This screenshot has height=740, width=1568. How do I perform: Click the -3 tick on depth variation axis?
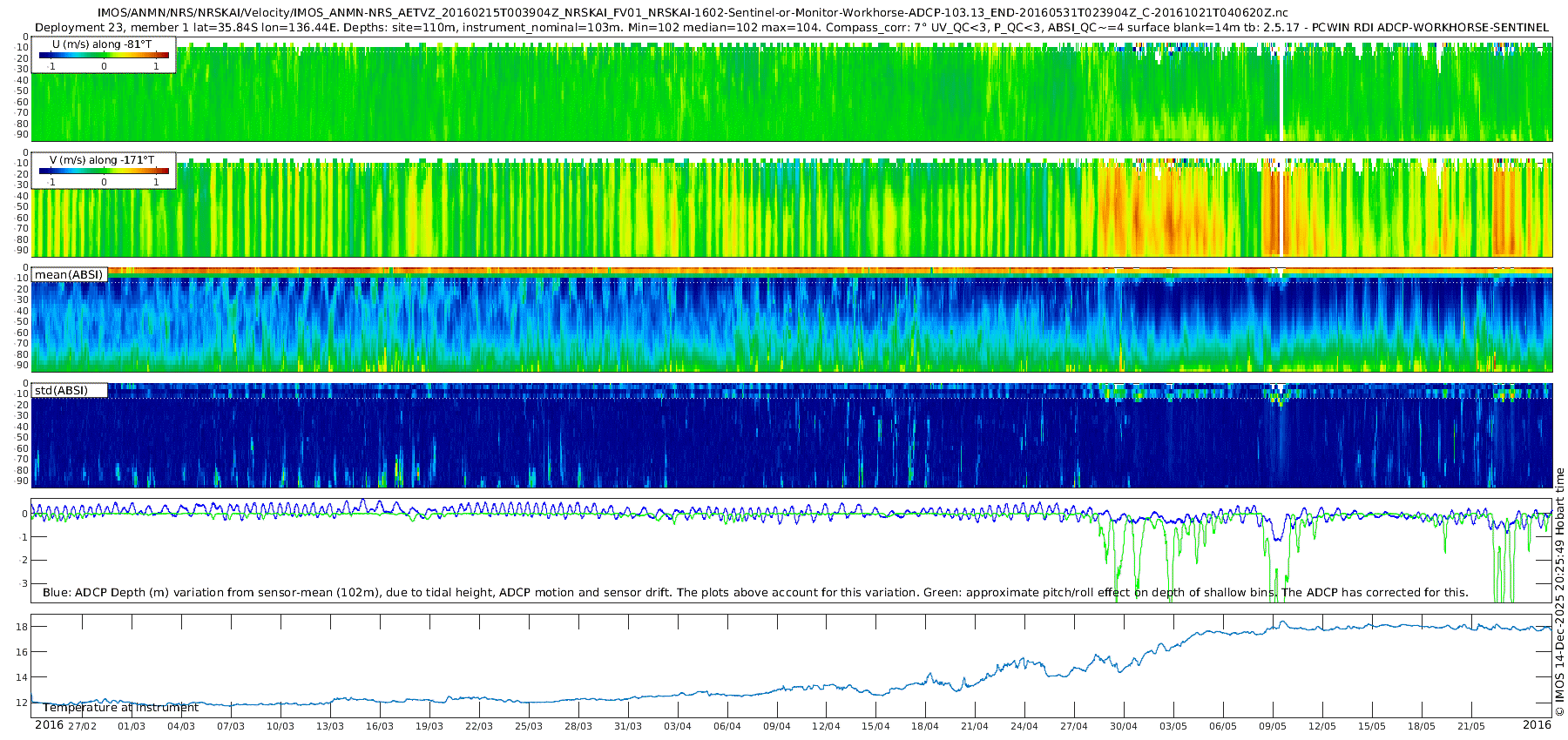pos(24,583)
